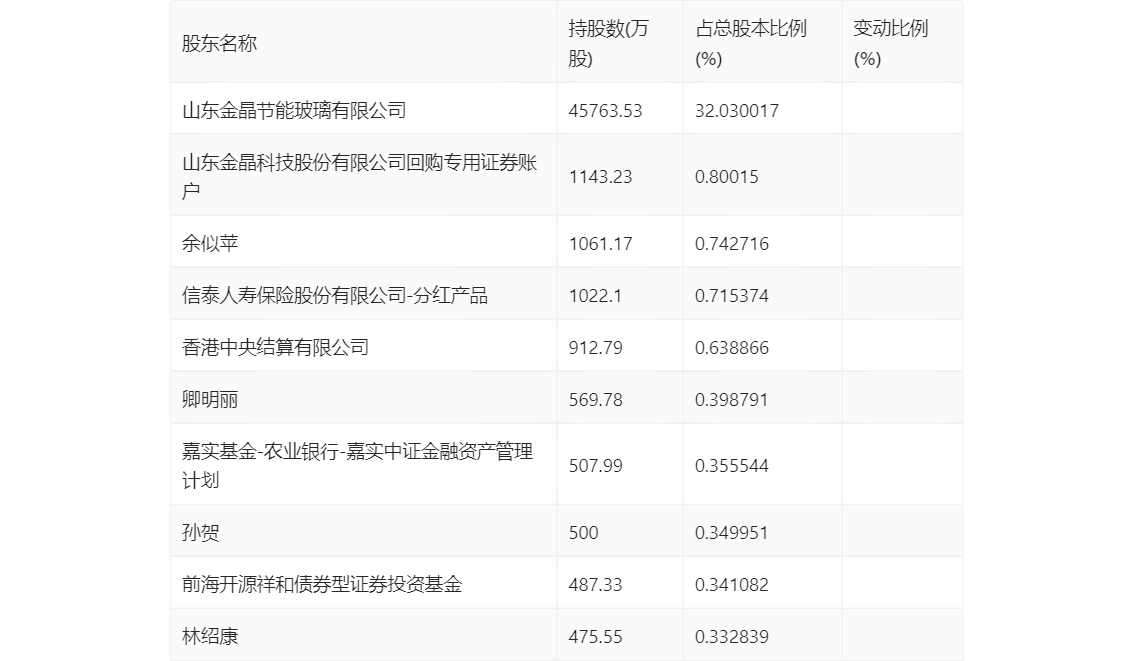Select 山东金晶科技股份有限公司回购专用证券账户 row name
The width and height of the screenshot is (1134, 661).
click(x=359, y=176)
